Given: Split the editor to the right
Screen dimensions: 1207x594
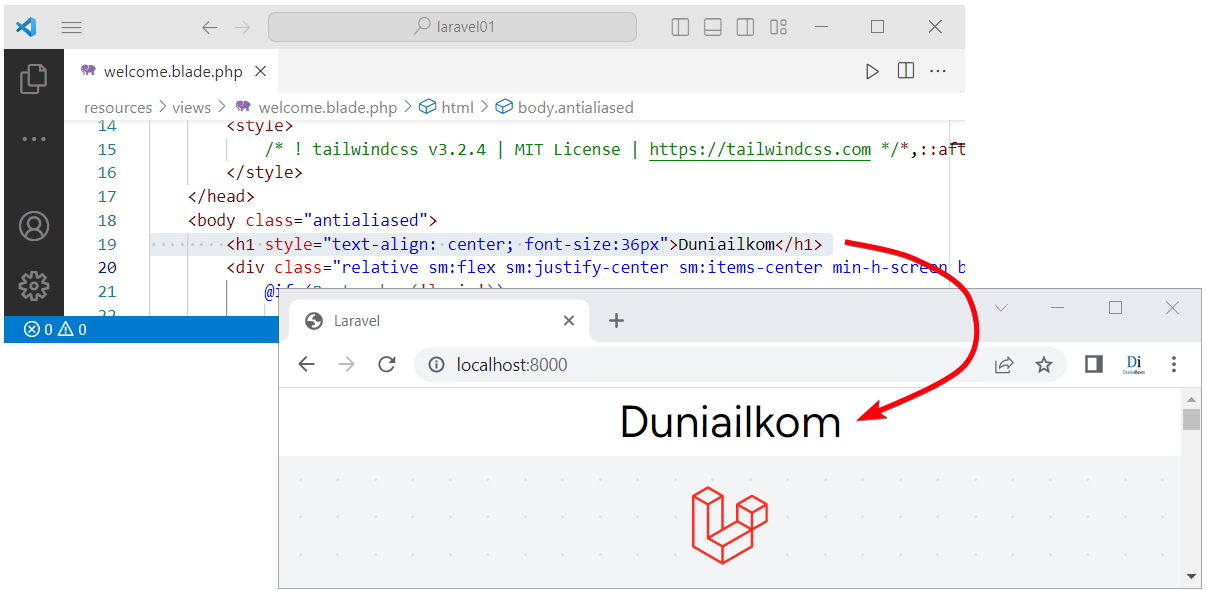Looking at the screenshot, I should click(906, 71).
